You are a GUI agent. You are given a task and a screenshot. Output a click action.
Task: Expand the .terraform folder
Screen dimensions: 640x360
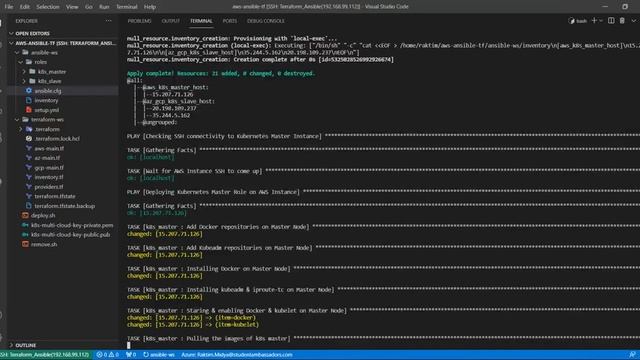(47, 129)
